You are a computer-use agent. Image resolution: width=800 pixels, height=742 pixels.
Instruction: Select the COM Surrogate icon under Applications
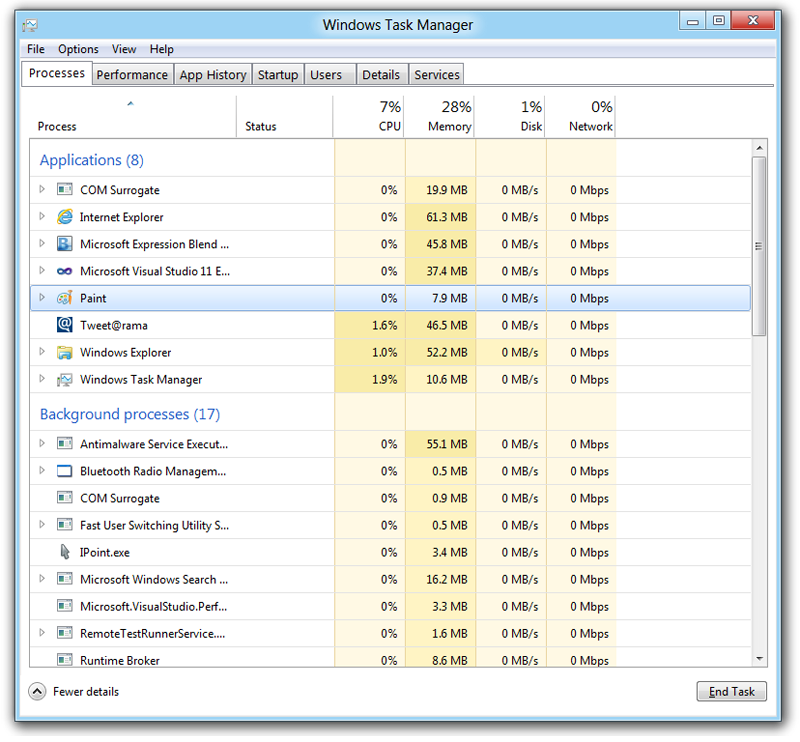tap(63, 190)
